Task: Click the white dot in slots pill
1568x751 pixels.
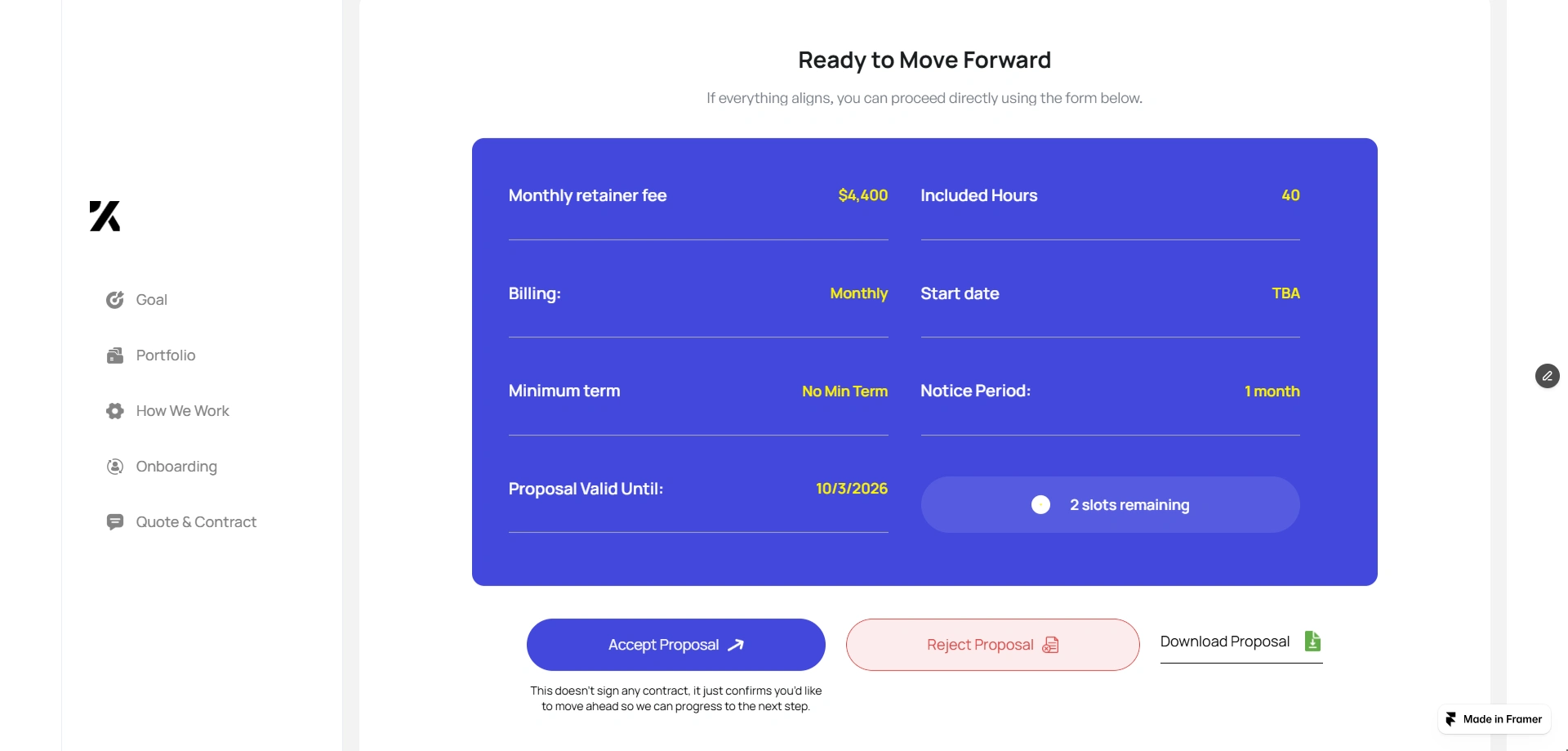Action: click(1040, 505)
